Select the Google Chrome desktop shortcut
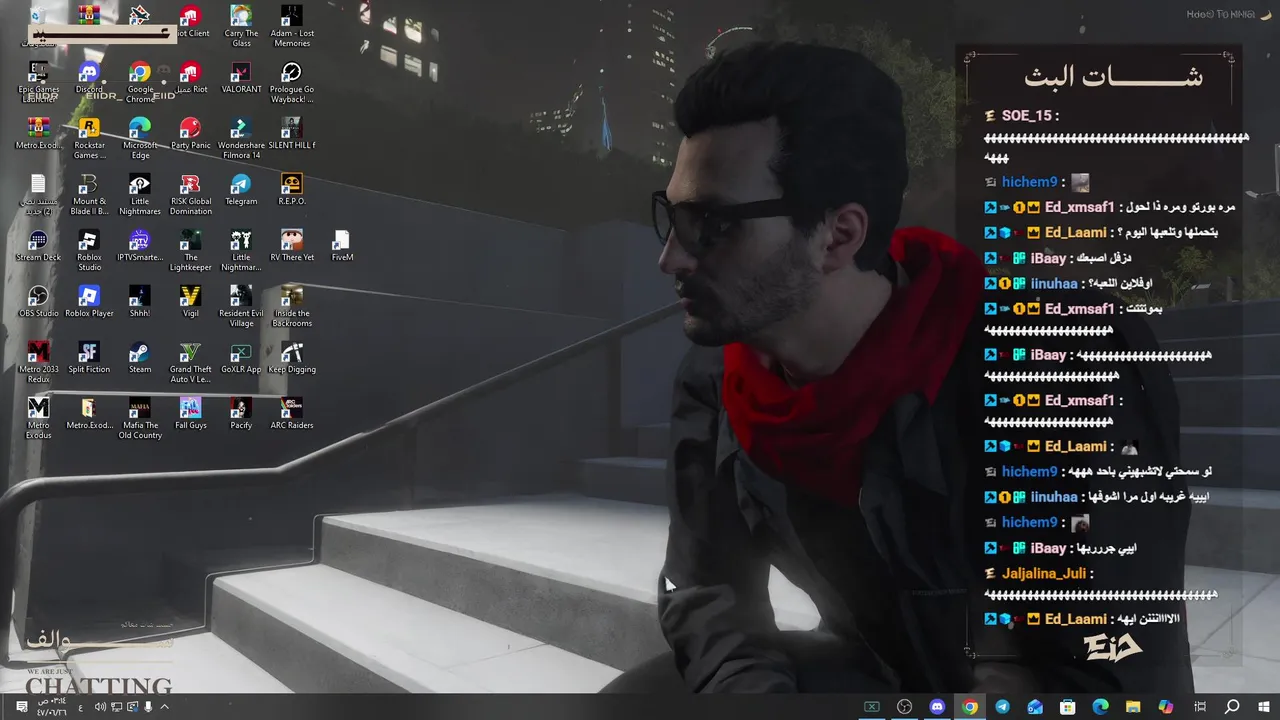Viewport: 1280px width, 720px height. click(x=140, y=82)
